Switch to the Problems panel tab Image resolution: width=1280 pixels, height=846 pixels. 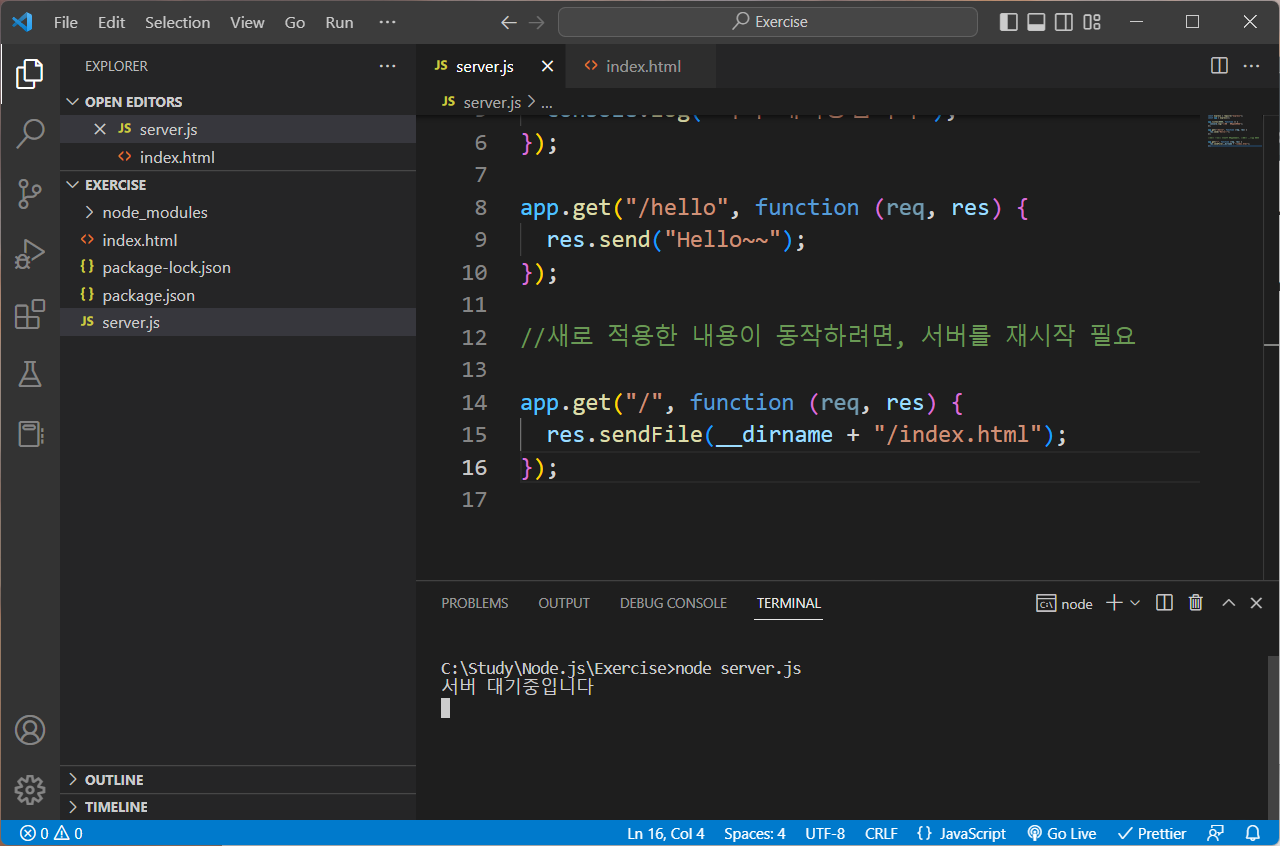475,603
